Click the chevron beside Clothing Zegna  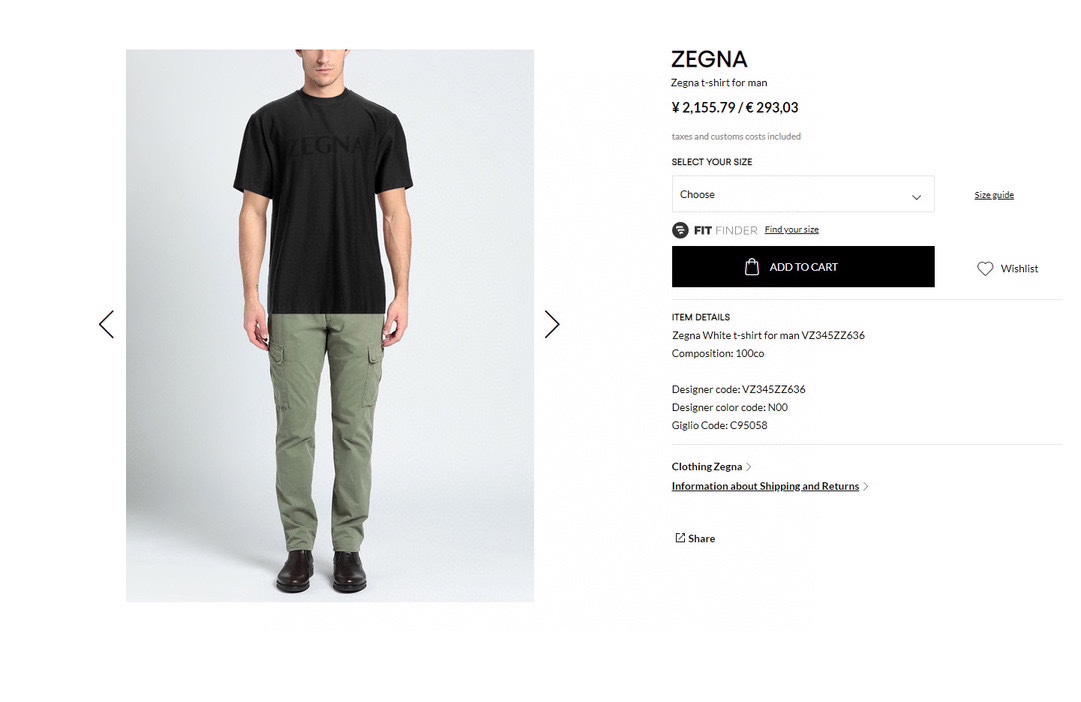pyautogui.click(x=749, y=467)
